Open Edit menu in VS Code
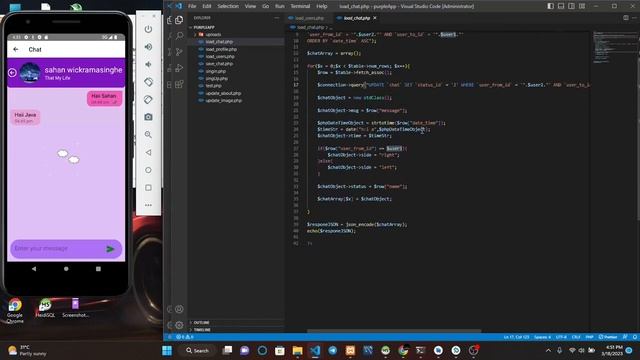 [207, 6]
